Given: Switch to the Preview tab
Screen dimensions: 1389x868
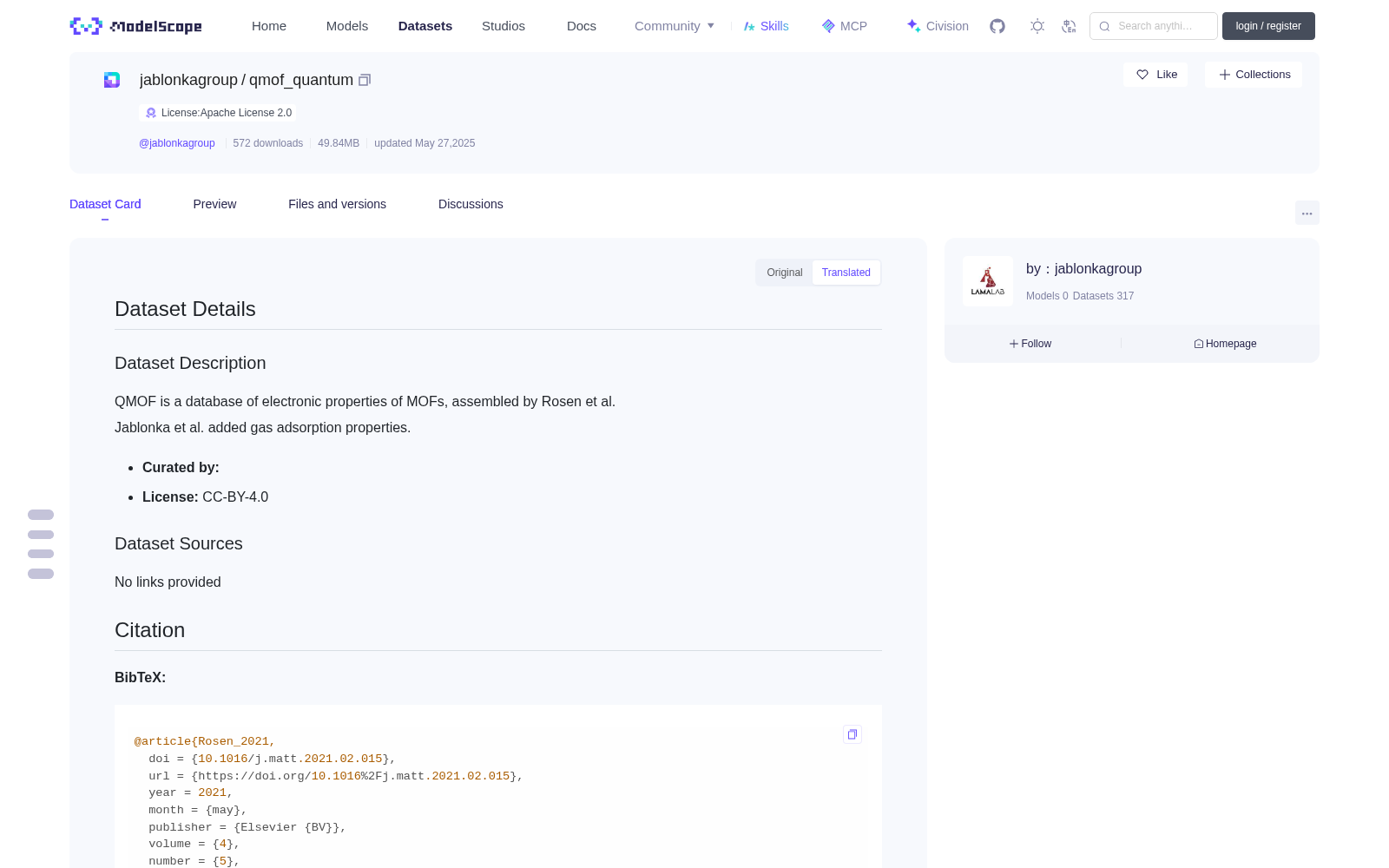Looking at the screenshot, I should point(214,204).
